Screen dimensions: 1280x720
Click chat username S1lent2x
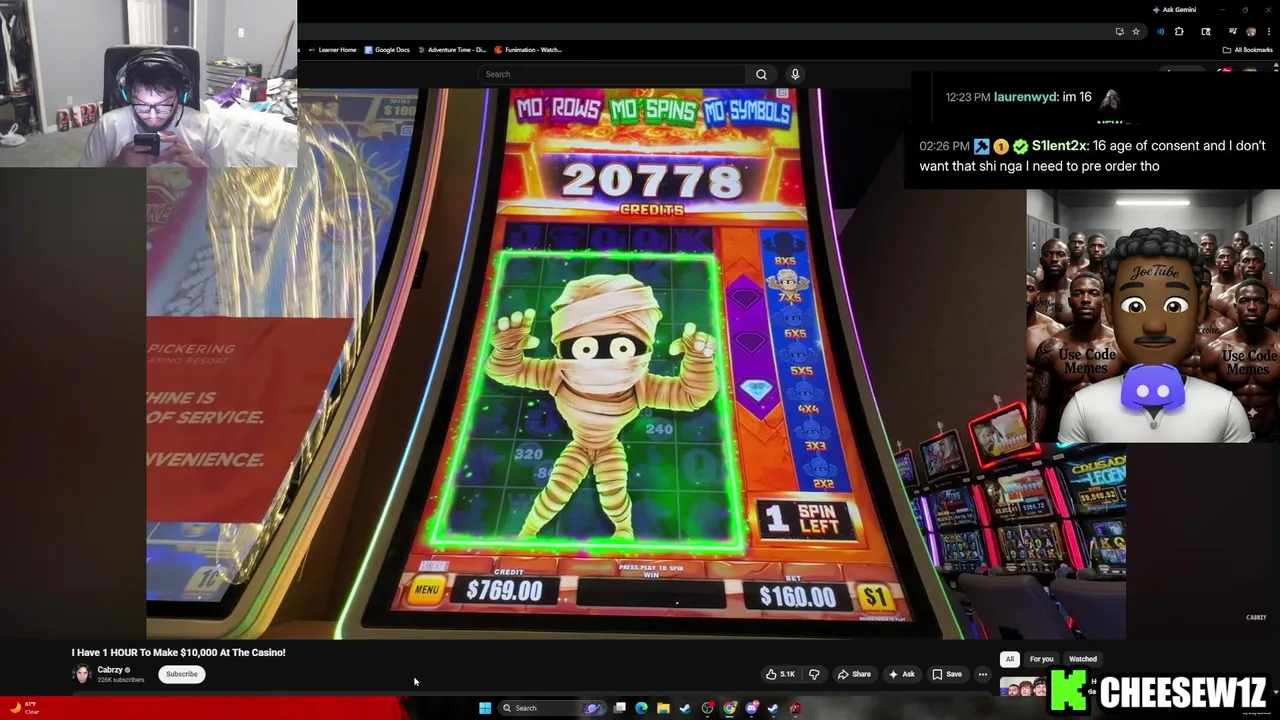(1059, 146)
